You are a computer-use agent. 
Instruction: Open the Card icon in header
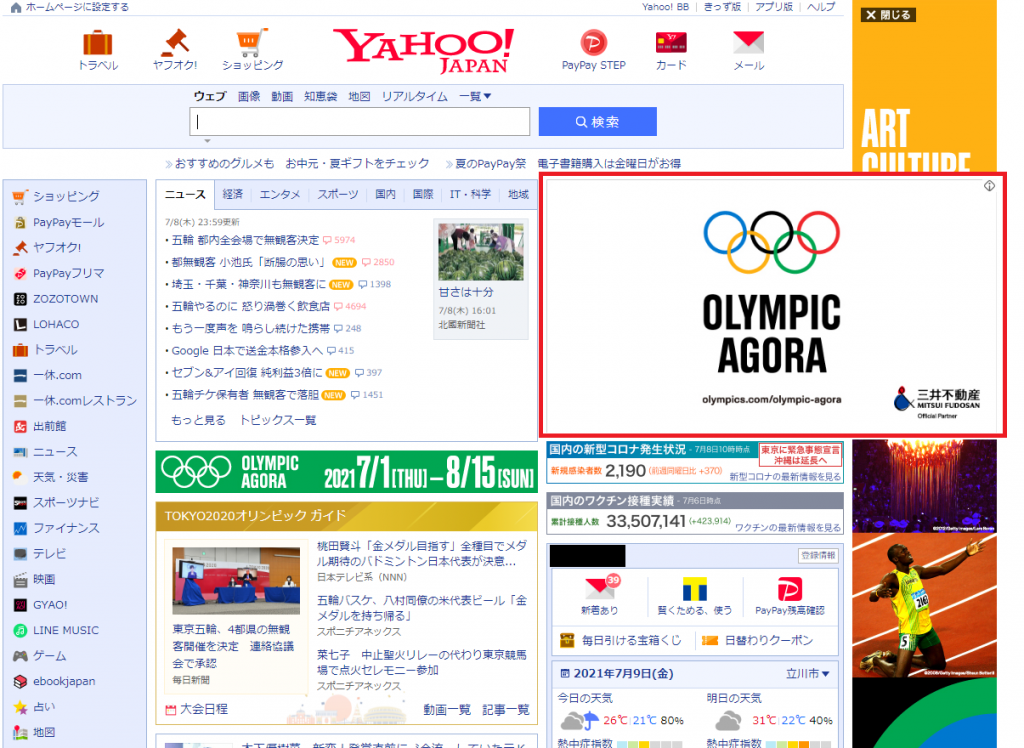click(671, 43)
